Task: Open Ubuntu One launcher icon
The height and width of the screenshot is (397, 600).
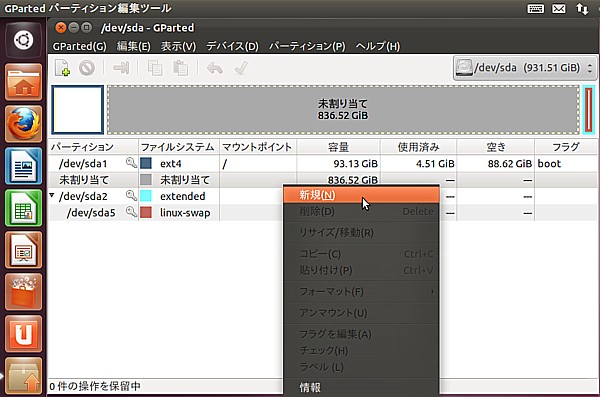Action: [x=23, y=334]
